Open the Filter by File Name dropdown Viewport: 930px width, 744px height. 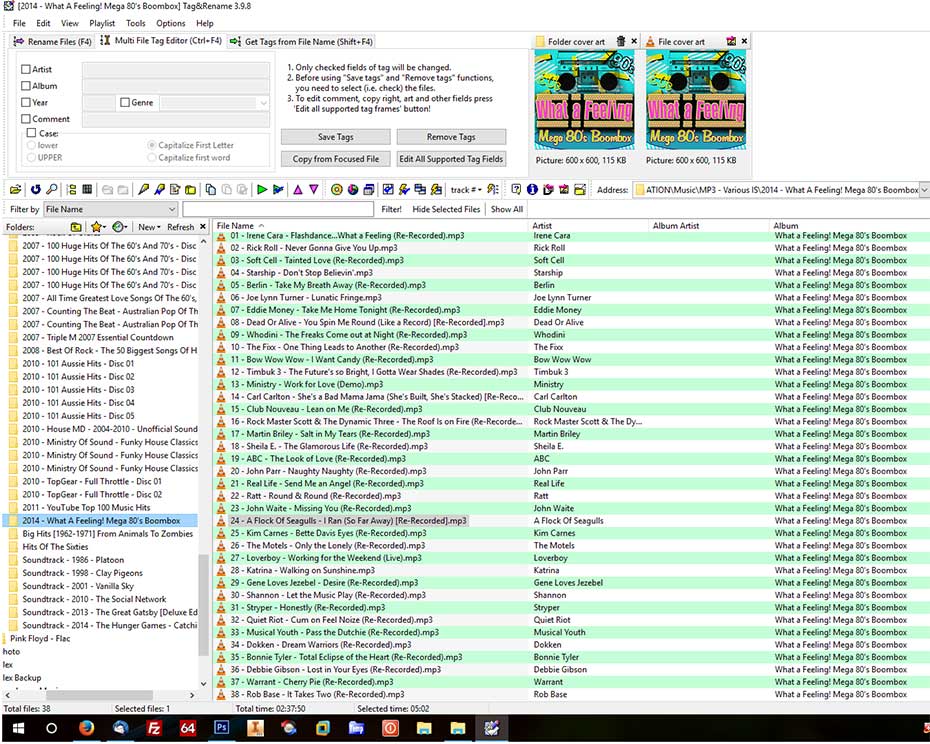(111, 209)
